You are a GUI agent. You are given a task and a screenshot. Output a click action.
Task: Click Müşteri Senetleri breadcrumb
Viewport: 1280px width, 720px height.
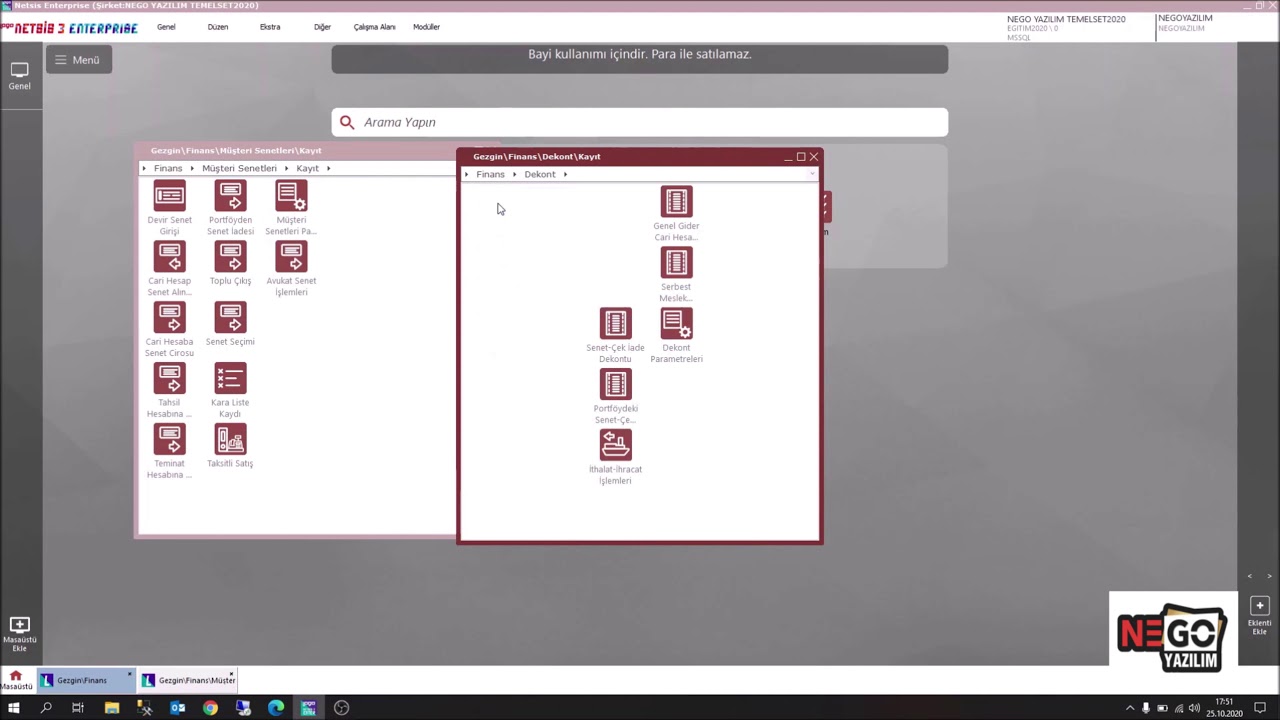[x=239, y=168]
